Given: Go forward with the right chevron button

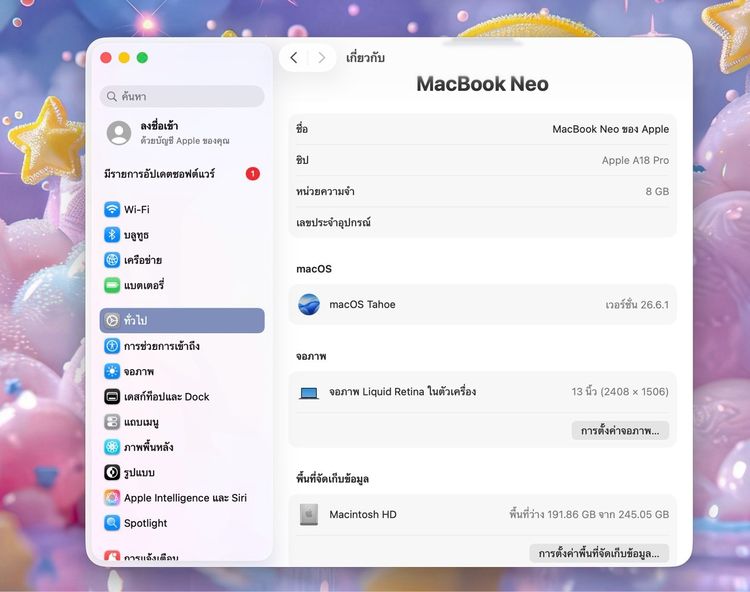Looking at the screenshot, I should tap(322, 58).
